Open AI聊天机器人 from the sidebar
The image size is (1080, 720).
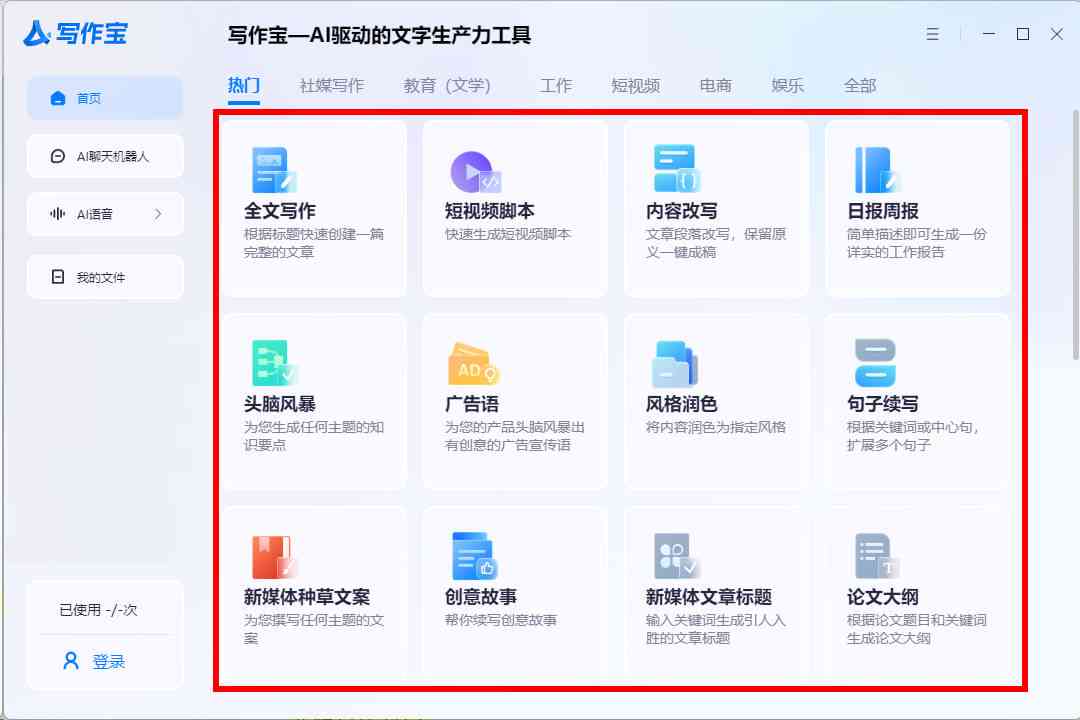point(105,156)
